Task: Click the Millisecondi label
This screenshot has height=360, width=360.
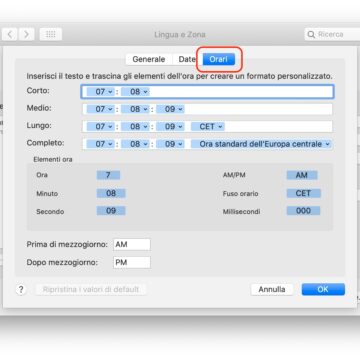Action: [x=242, y=211]
